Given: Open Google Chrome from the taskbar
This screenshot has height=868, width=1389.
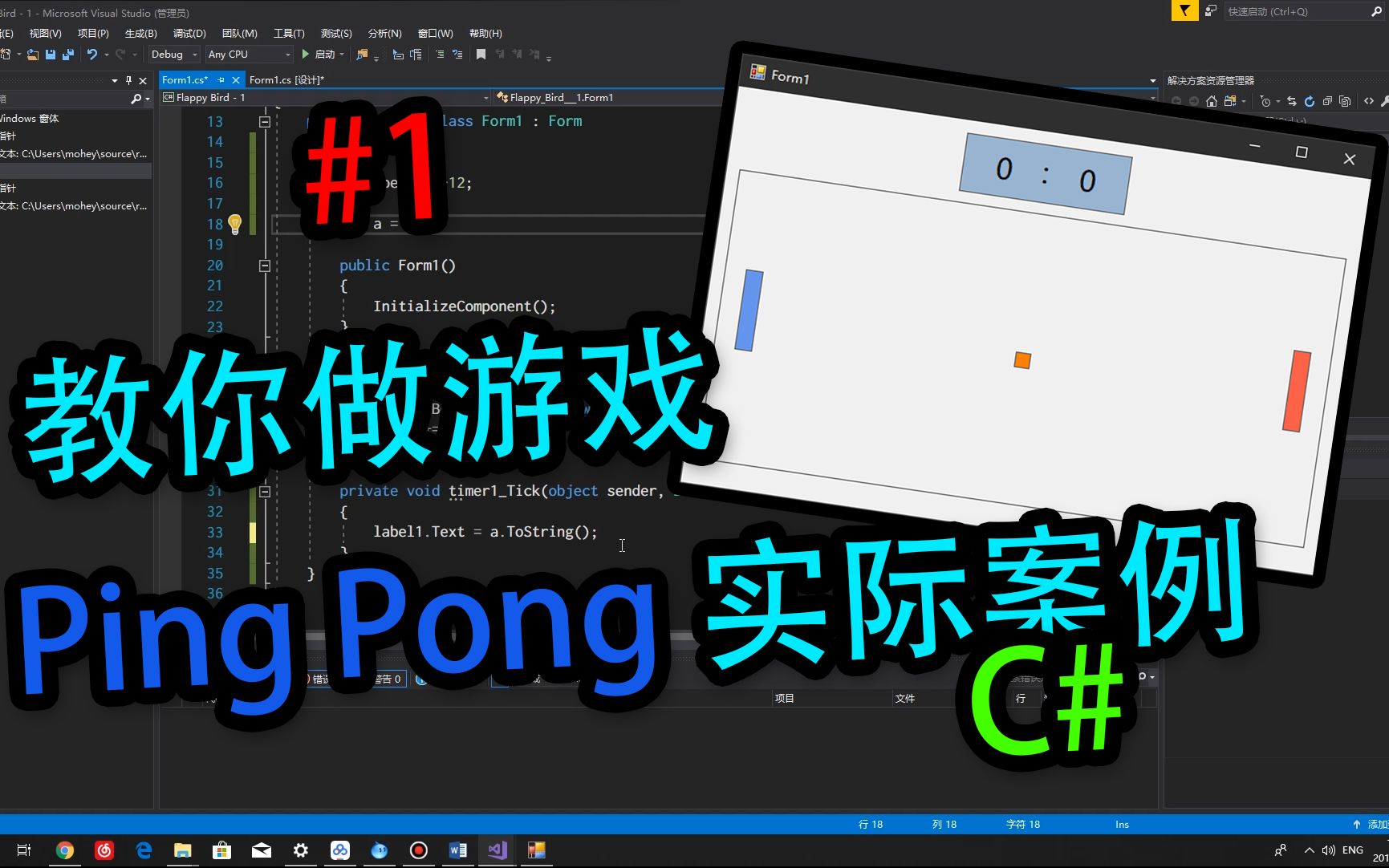Looking at the screenshot, I should click(65, 850).
